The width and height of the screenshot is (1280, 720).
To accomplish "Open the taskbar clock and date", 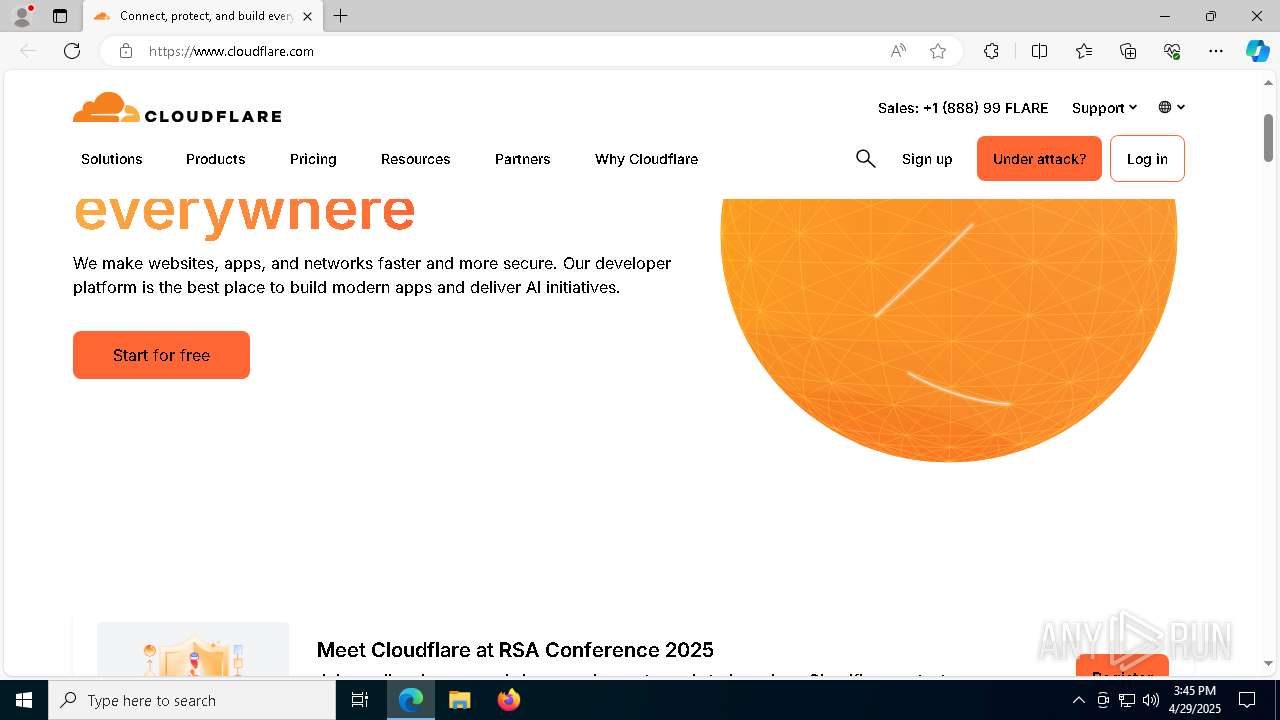I will coord(1194,700).
